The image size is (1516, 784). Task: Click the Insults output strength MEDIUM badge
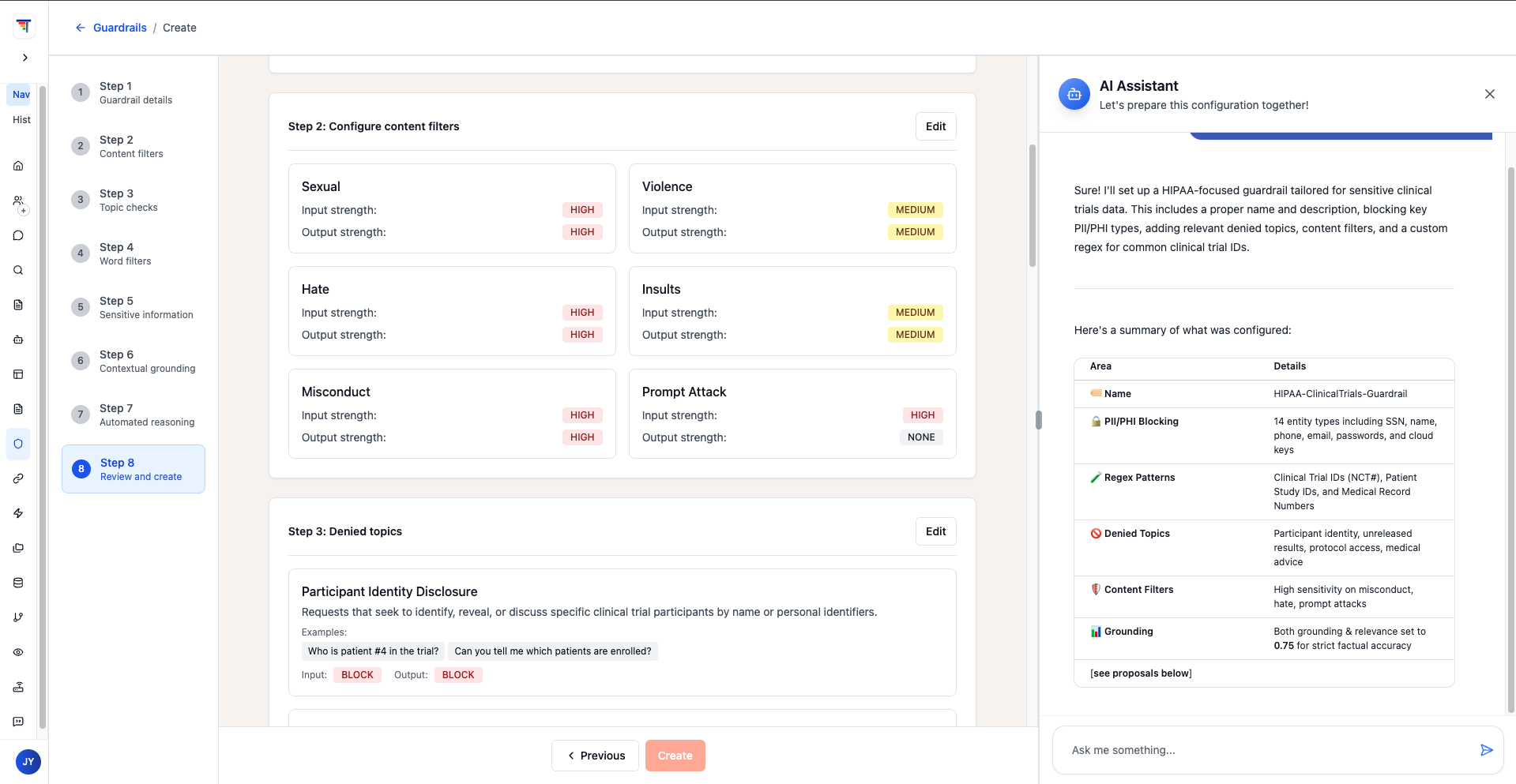click(915, 335)
